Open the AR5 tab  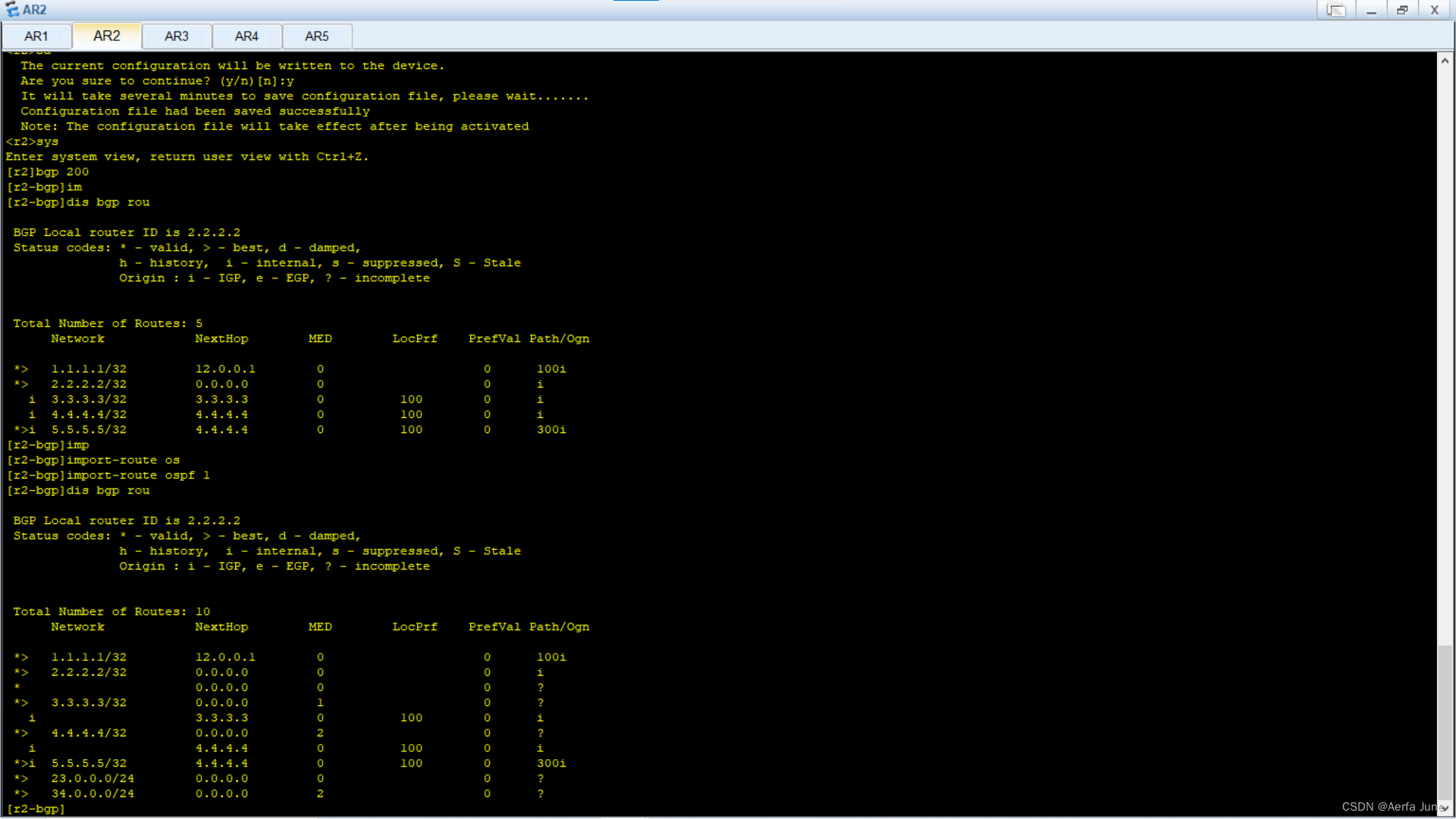pyautogui.click(x=317, y=36)
